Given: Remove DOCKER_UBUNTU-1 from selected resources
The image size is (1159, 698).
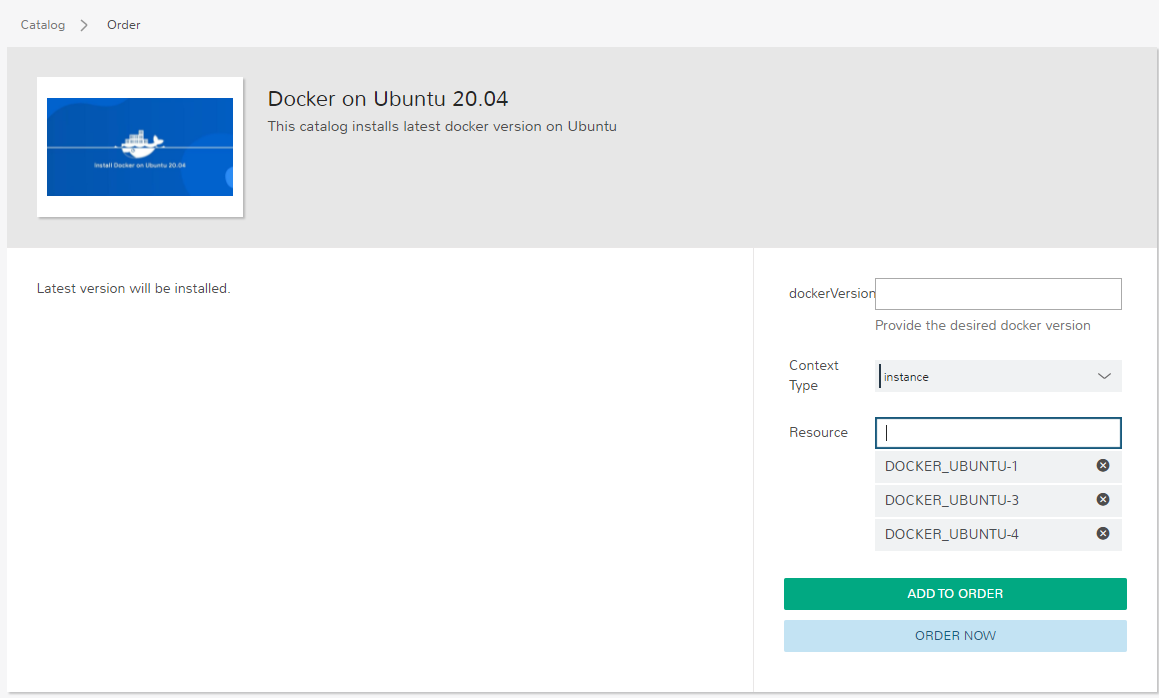Looking at the screenshot, I should point(1103,465).
